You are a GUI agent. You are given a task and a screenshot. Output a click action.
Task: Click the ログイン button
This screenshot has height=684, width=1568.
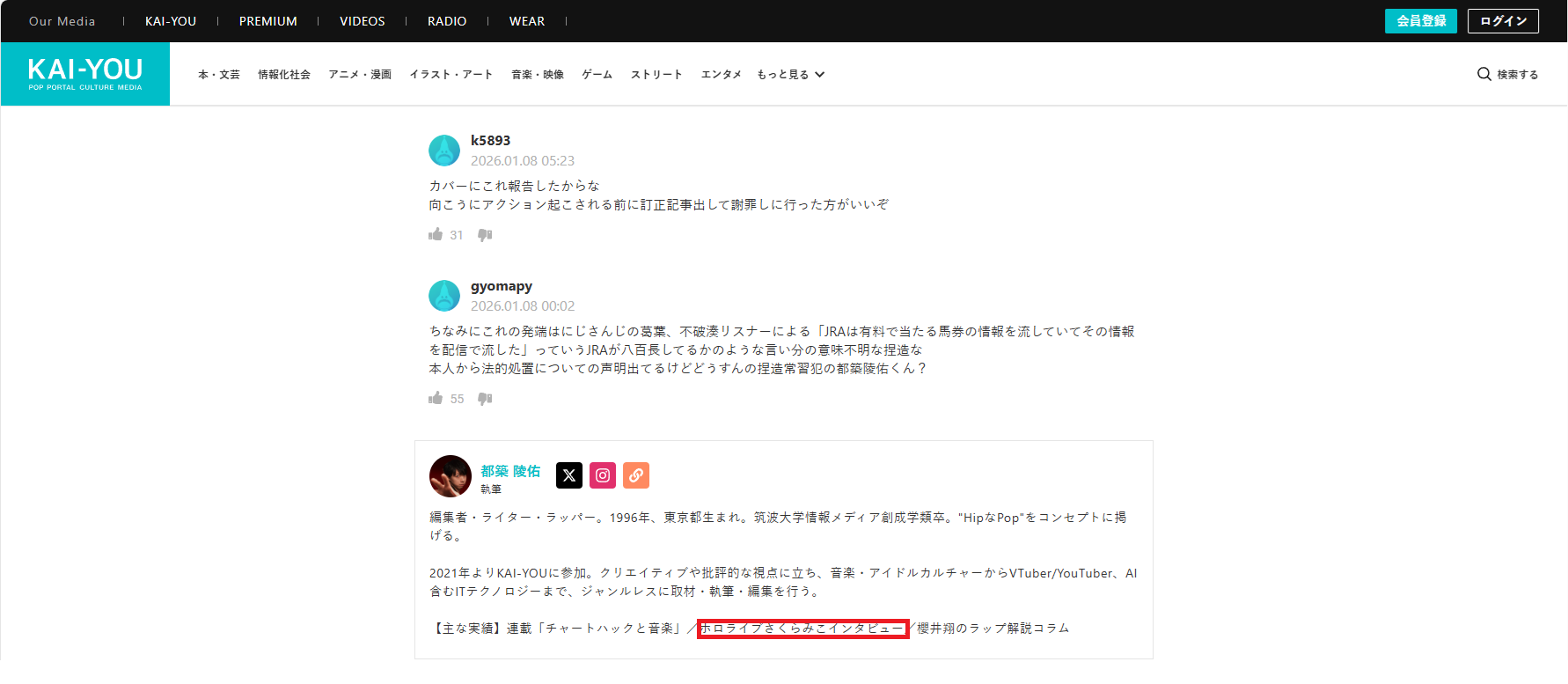pos(1503,21)
